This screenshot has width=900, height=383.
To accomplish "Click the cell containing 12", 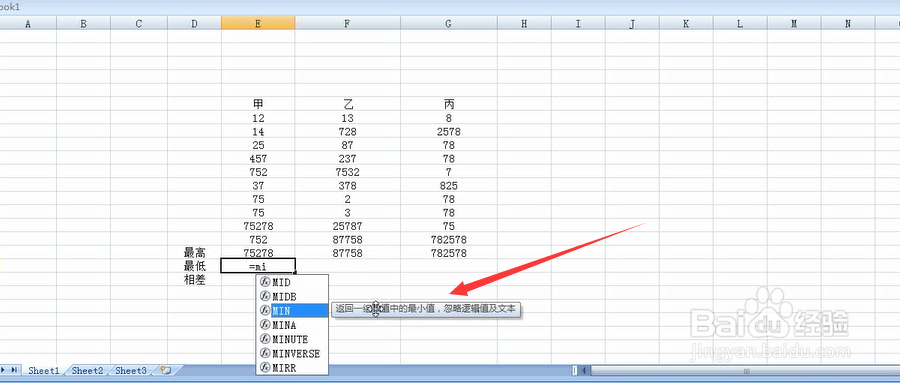I will coord(258,118).
